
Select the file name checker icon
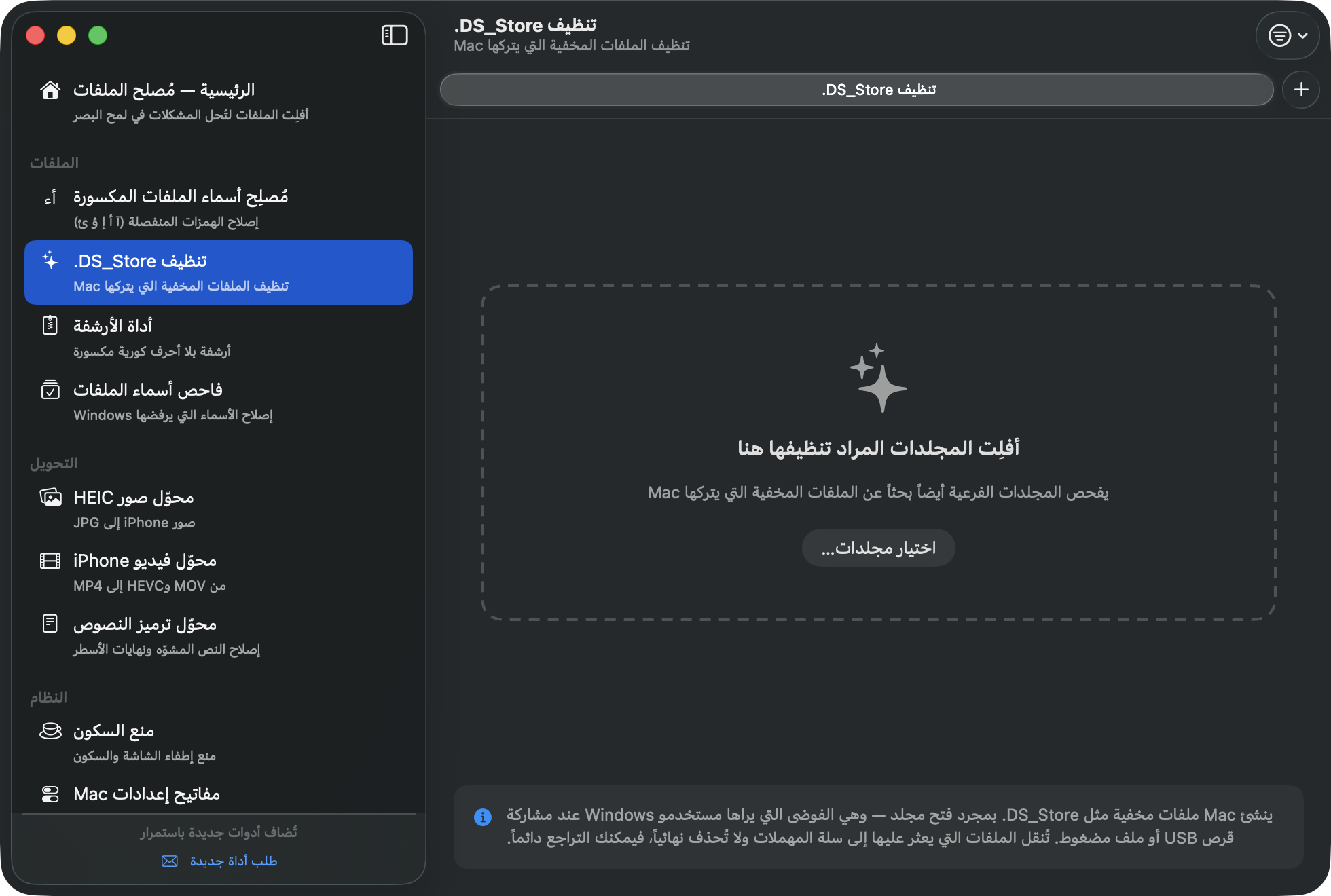50,390
